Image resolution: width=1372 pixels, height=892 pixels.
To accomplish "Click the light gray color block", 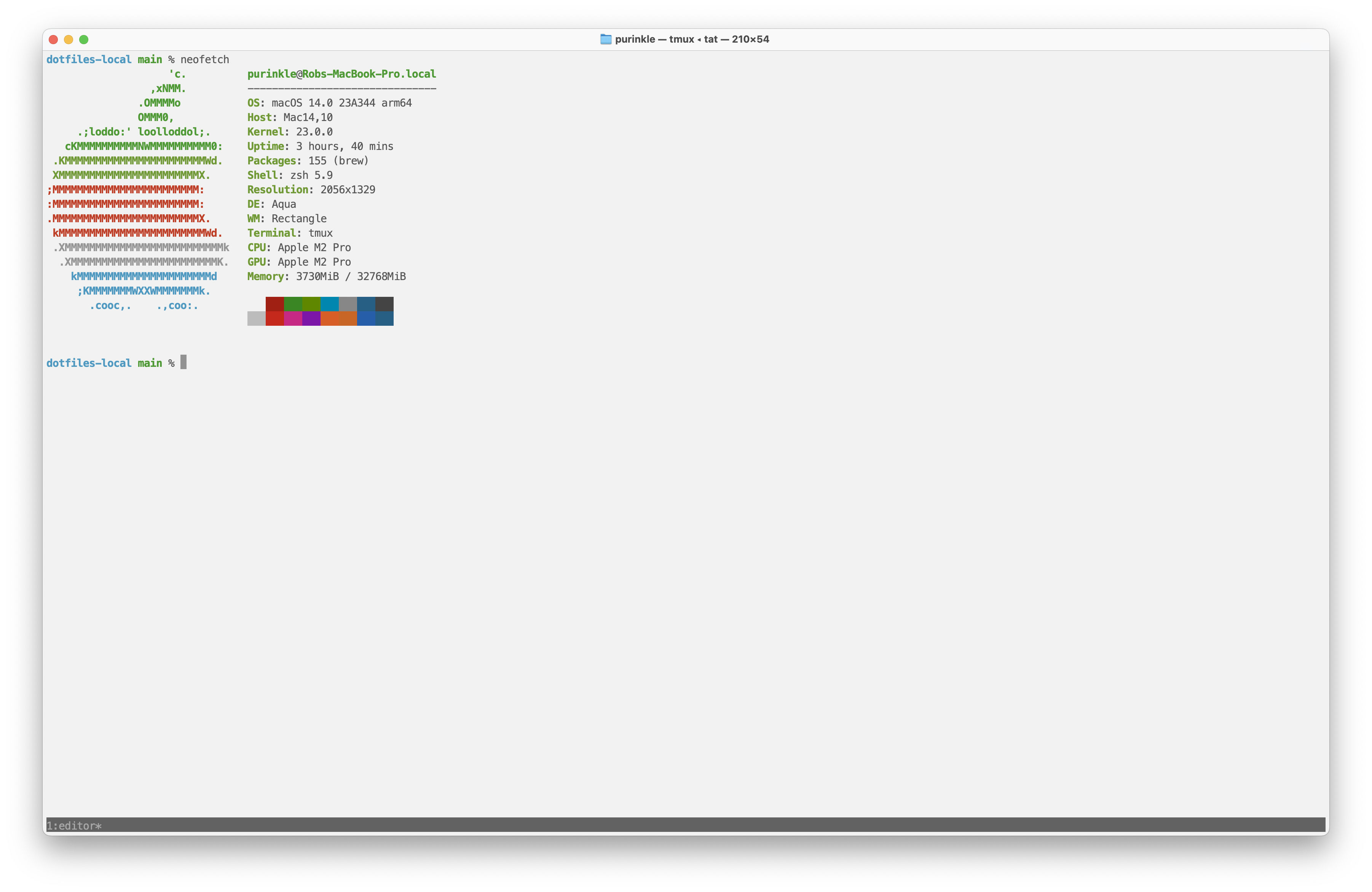I will click(x=257, y=319).
